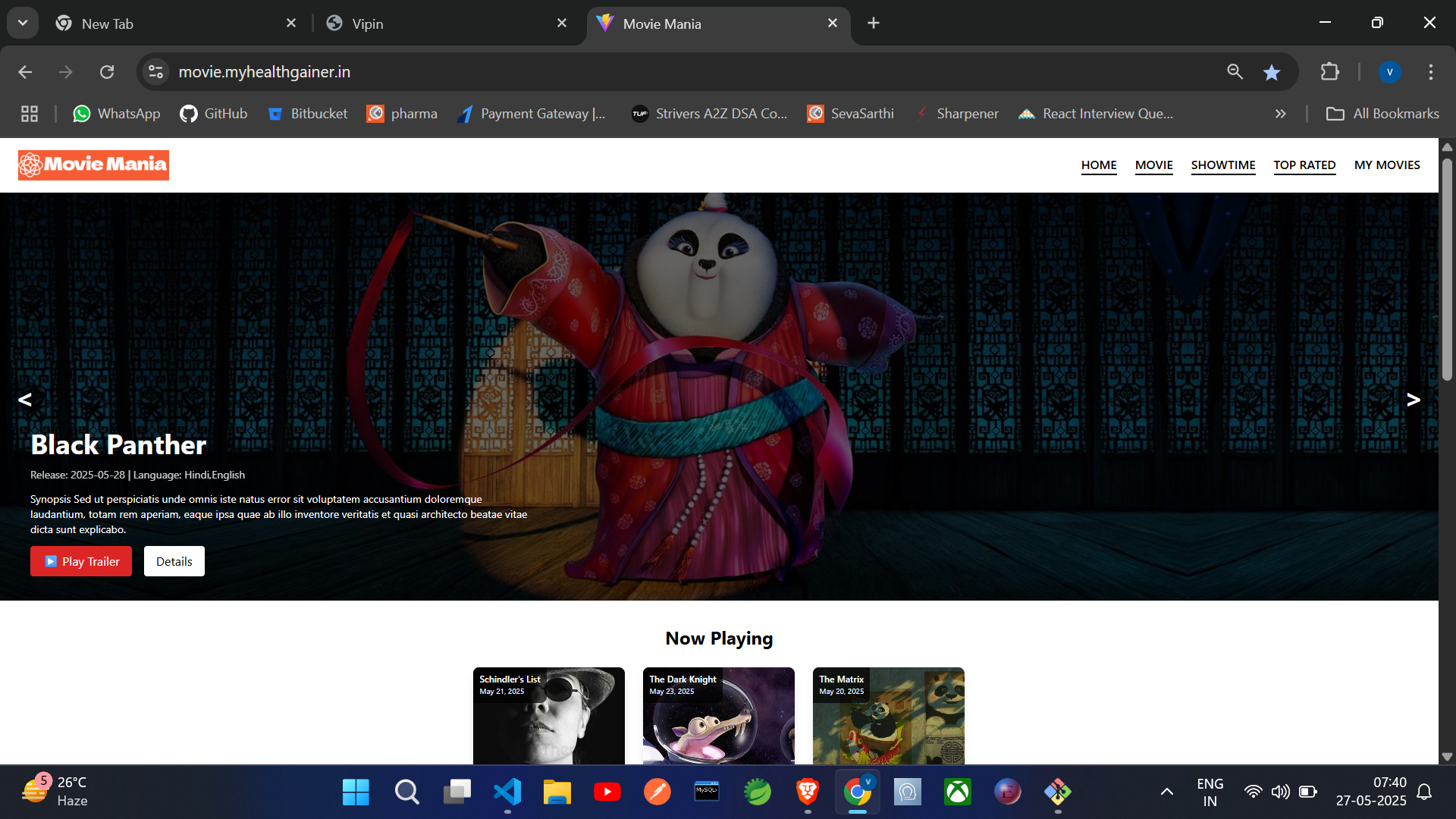Open MySQL app from taskbar

coord(707,792)
